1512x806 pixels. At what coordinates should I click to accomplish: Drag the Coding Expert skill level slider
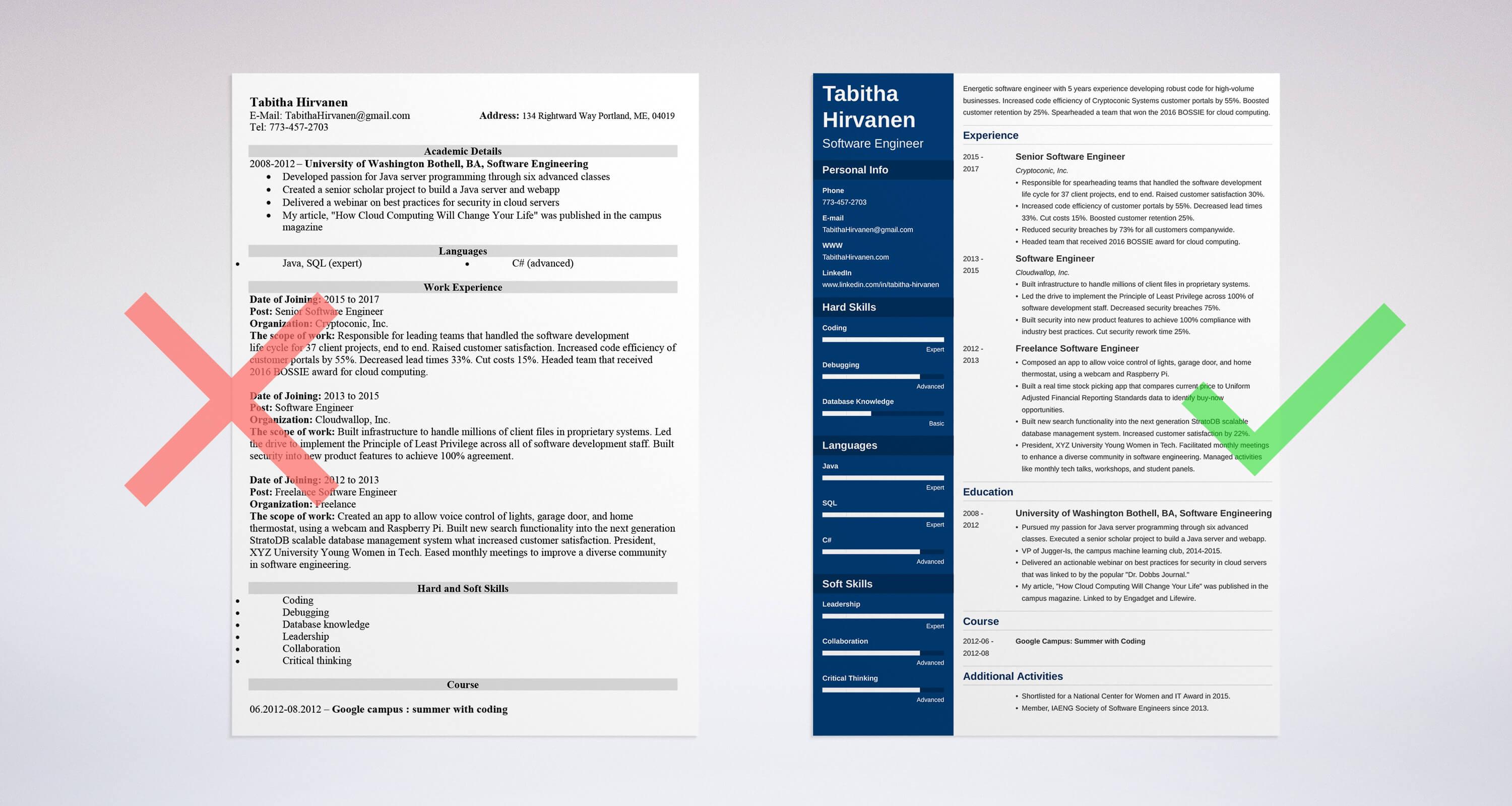(945, 341)
